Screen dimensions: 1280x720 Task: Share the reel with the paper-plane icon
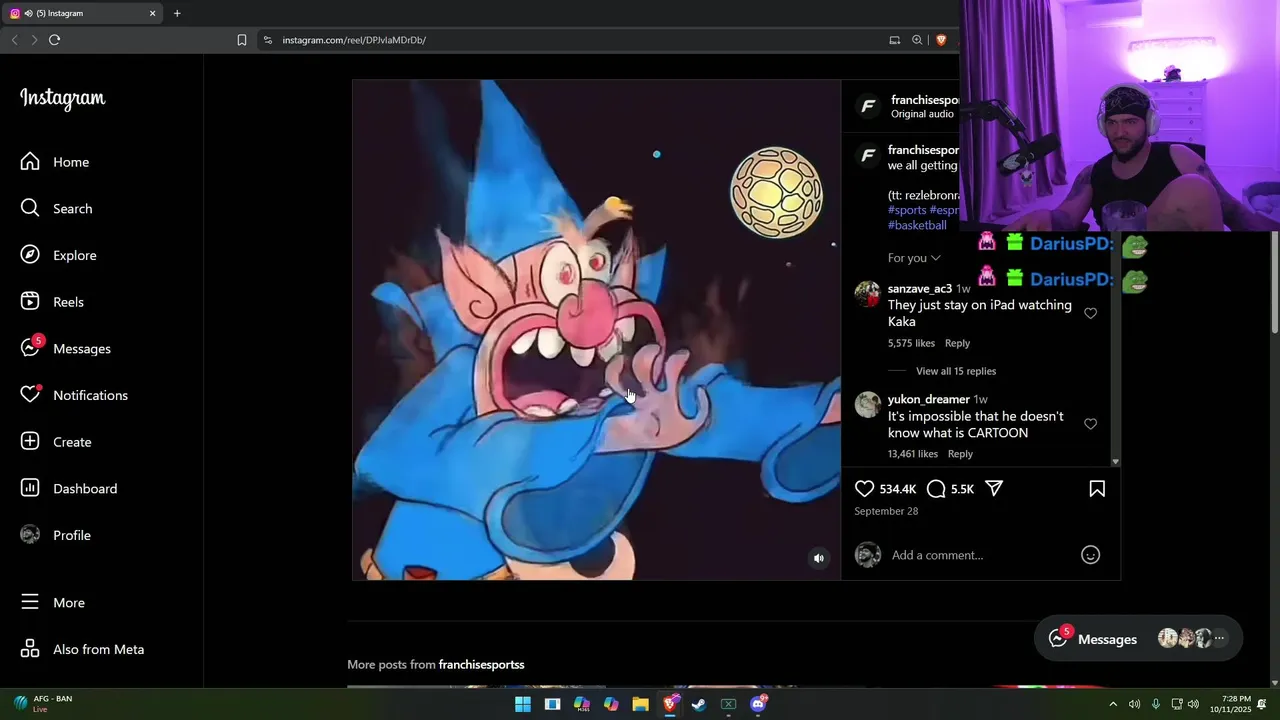point(994,488)
